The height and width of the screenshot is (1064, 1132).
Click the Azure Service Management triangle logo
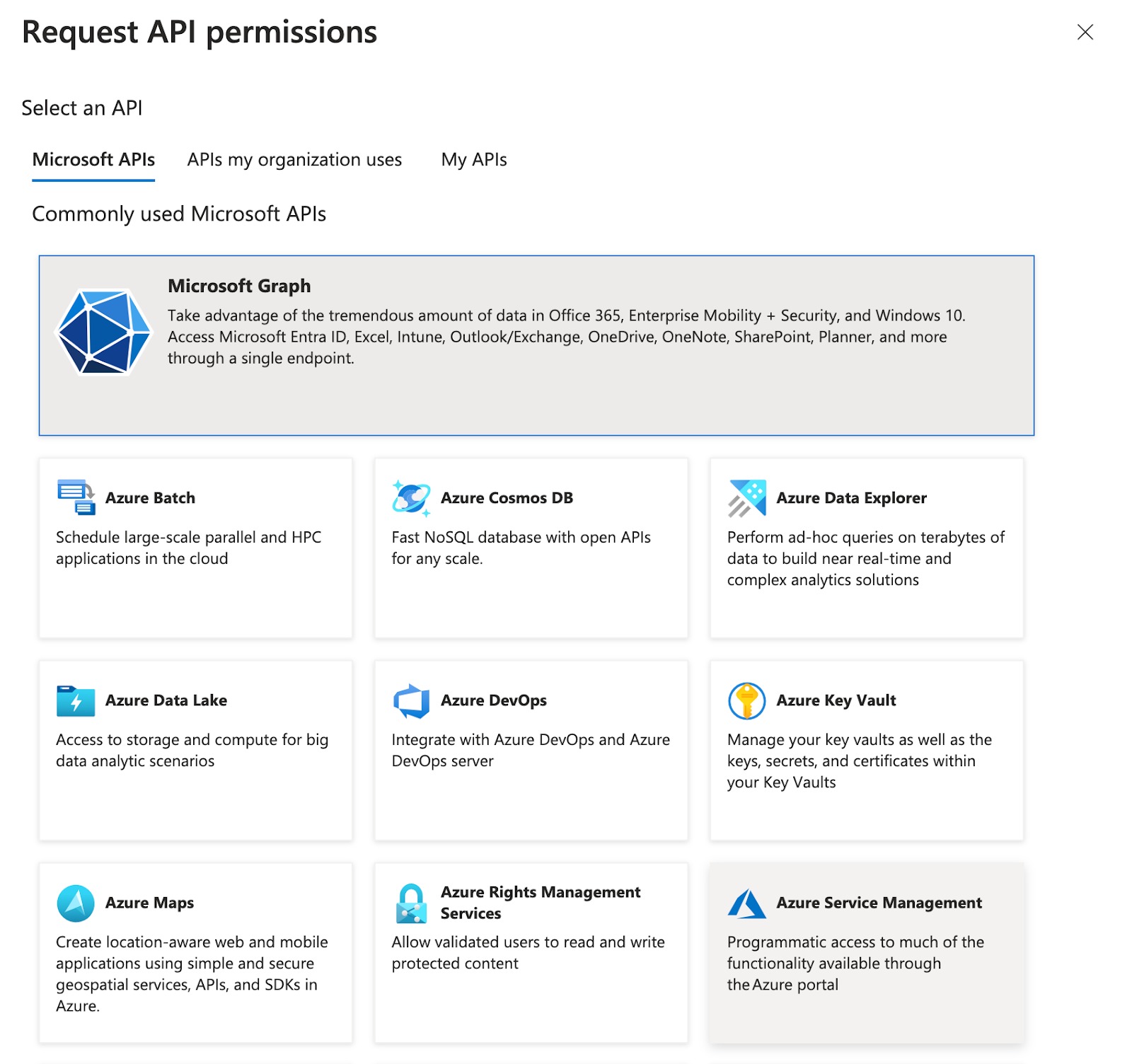746,903
